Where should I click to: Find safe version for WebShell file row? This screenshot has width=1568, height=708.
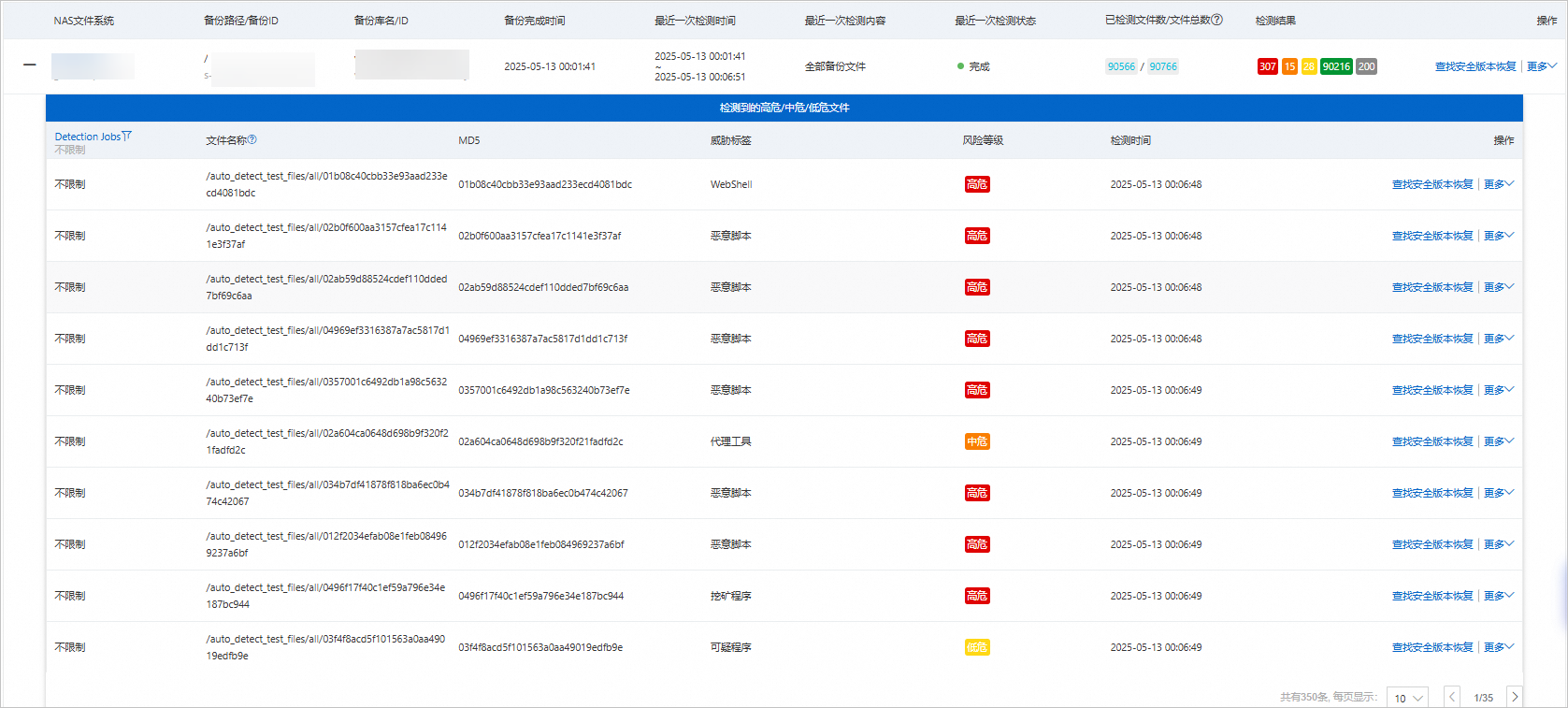[1432, 184]
